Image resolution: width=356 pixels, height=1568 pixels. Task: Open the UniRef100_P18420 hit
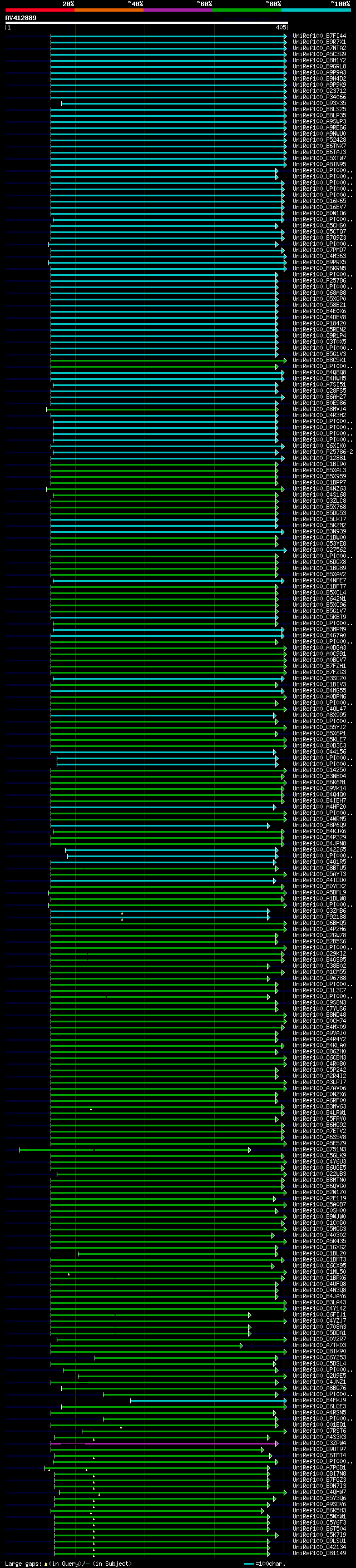319,324
